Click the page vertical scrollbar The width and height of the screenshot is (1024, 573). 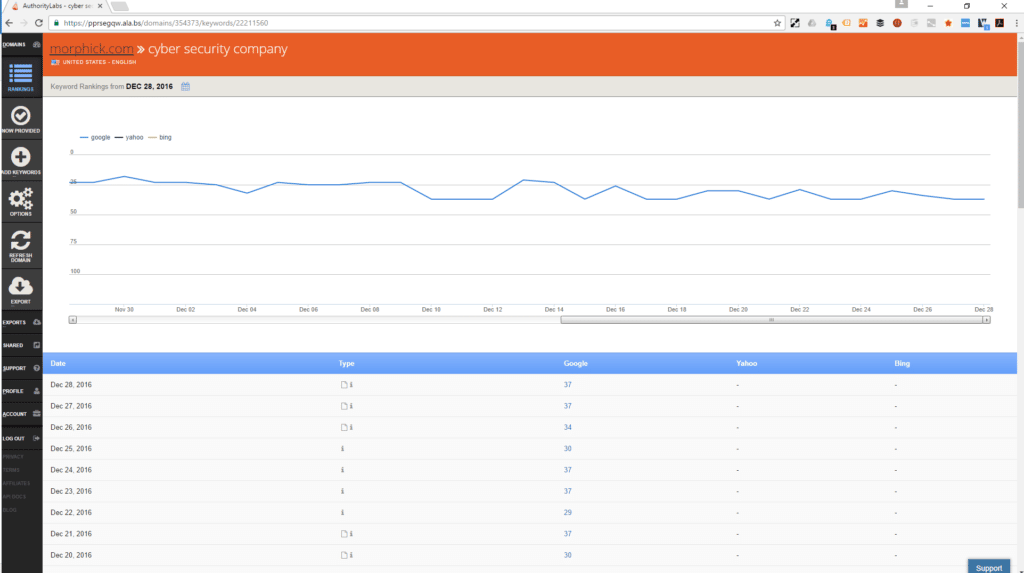tap(1020, 124)
